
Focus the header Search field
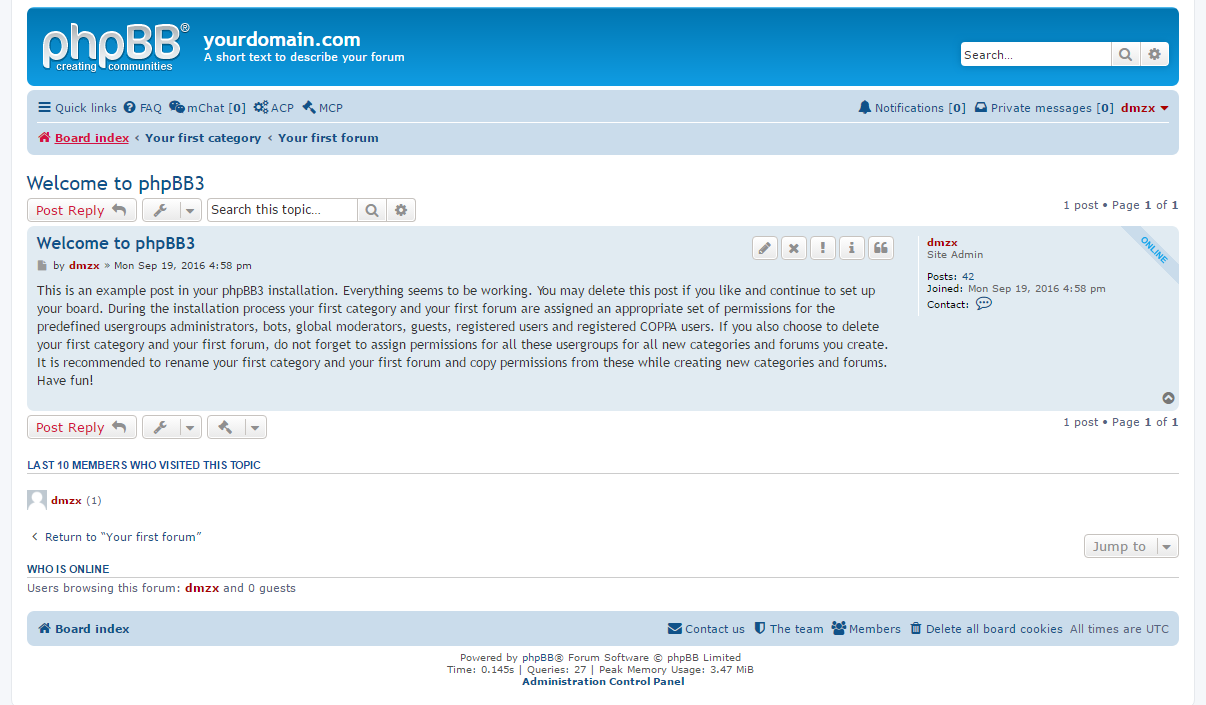click(1036, 55)
